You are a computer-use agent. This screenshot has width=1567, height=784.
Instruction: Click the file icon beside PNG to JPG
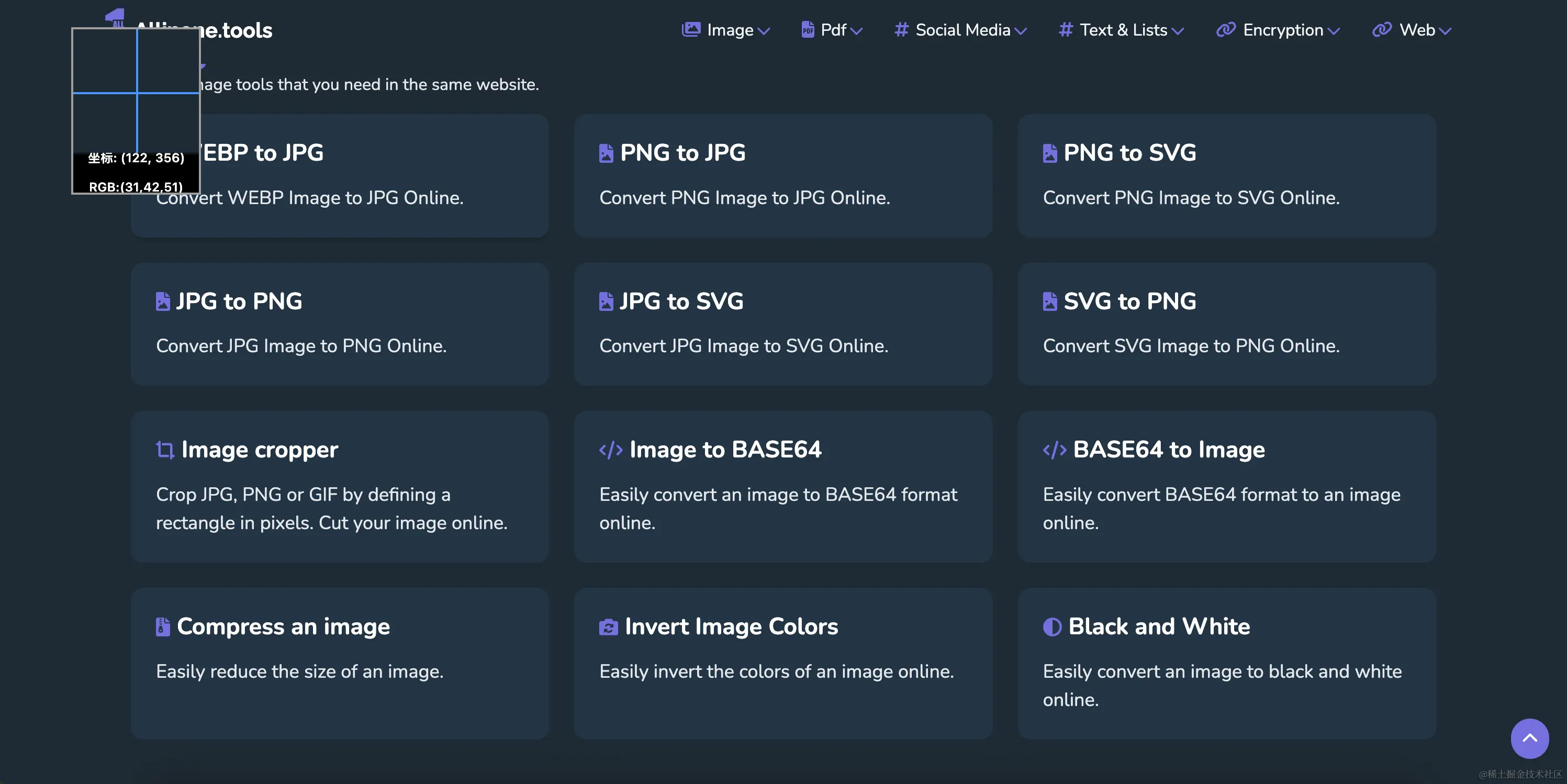pos(606,153)
